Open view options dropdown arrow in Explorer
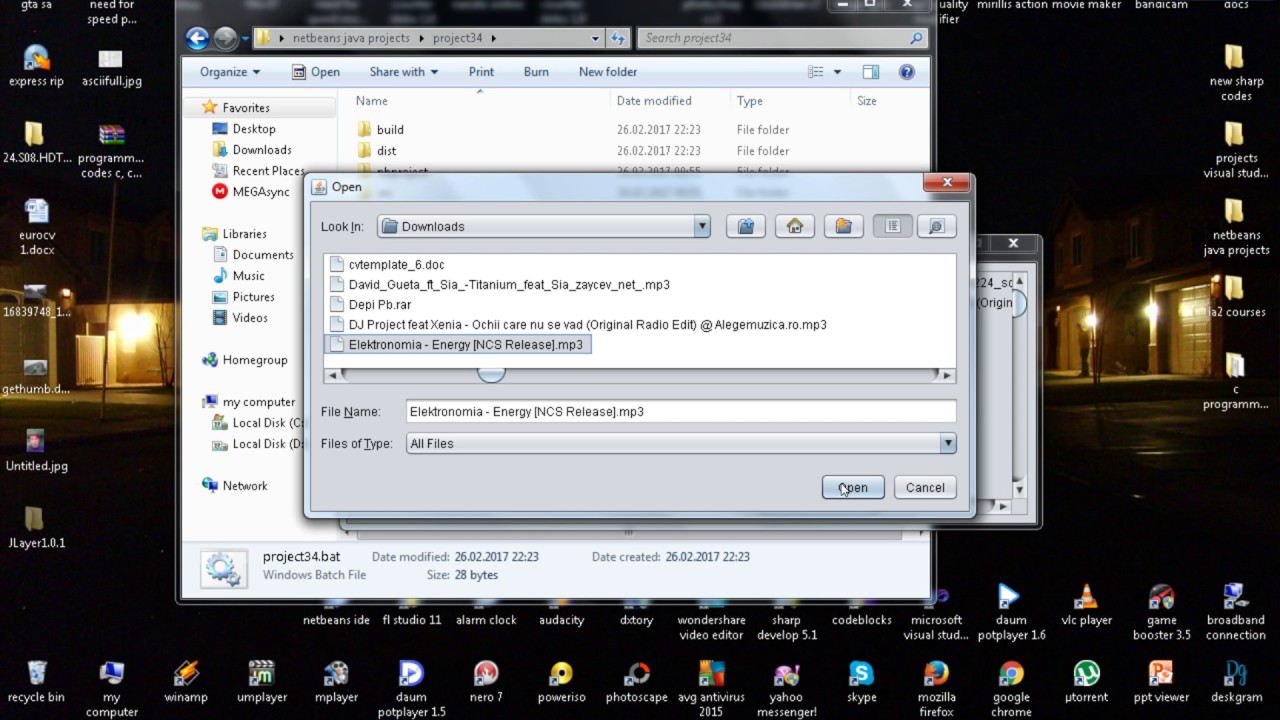Image resolution: width=1280 pixels, height=720 pixels. [x=837, y=72]
